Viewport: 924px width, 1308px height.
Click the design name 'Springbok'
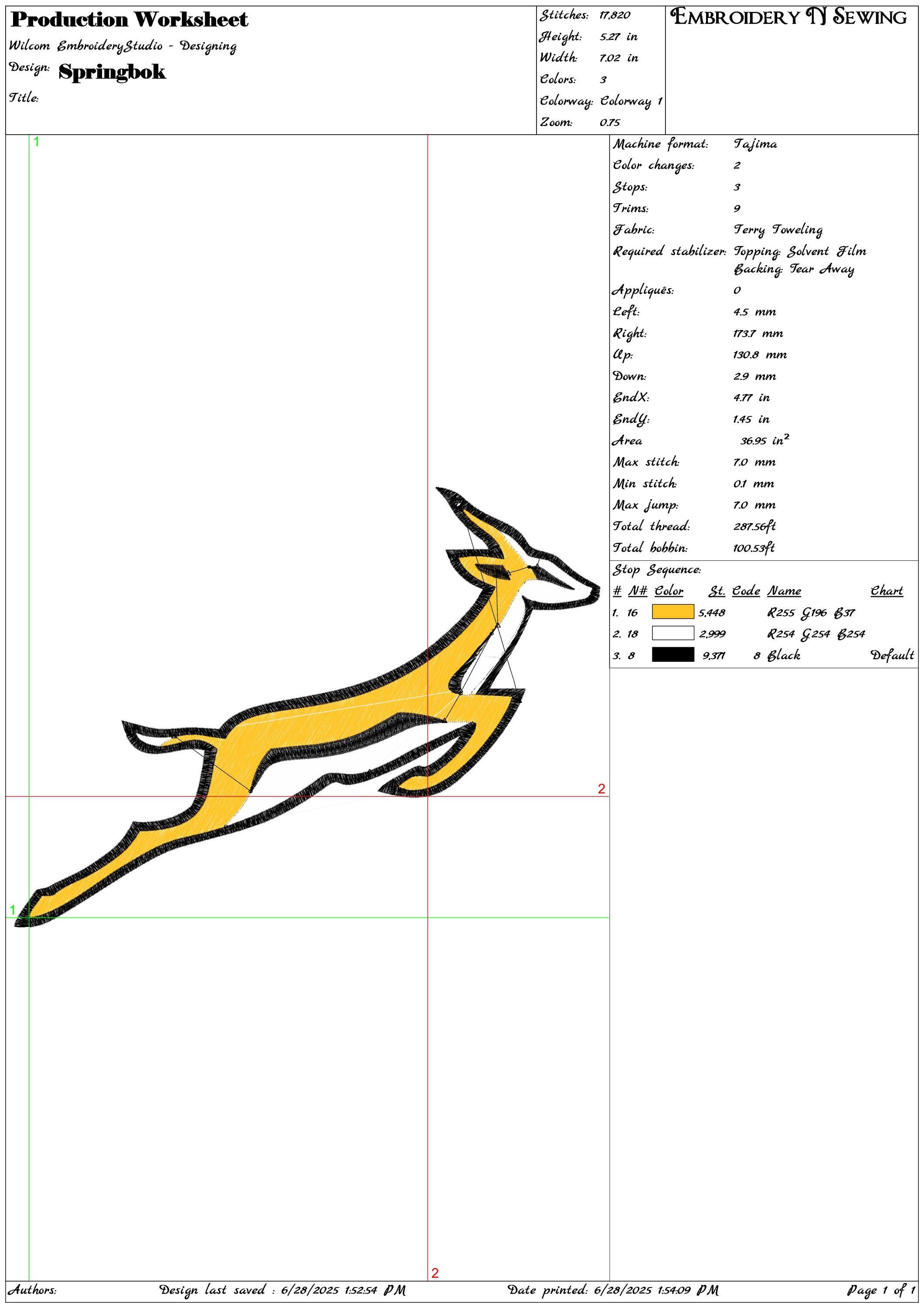112,72
